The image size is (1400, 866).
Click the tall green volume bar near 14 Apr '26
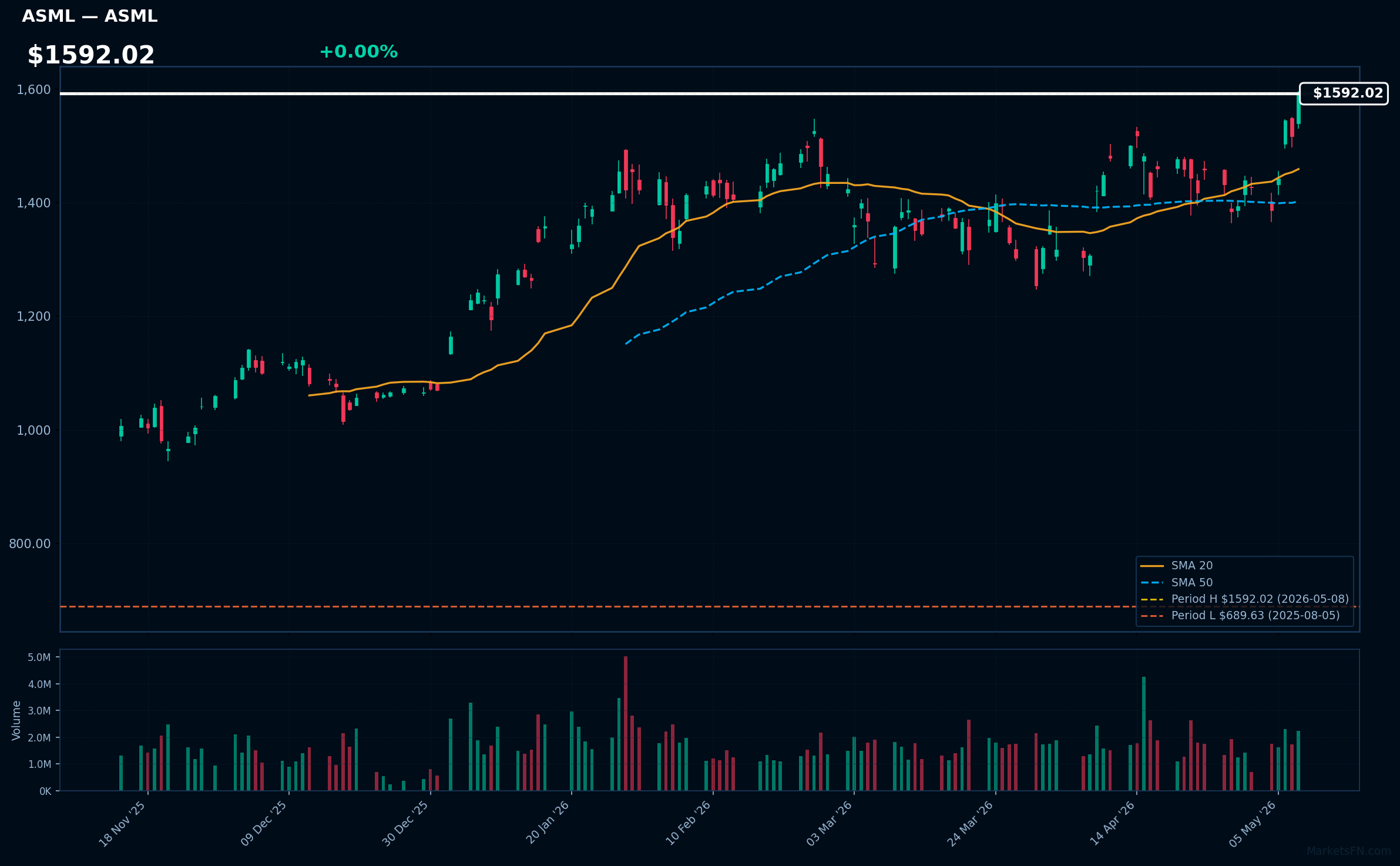(1144, 734)
